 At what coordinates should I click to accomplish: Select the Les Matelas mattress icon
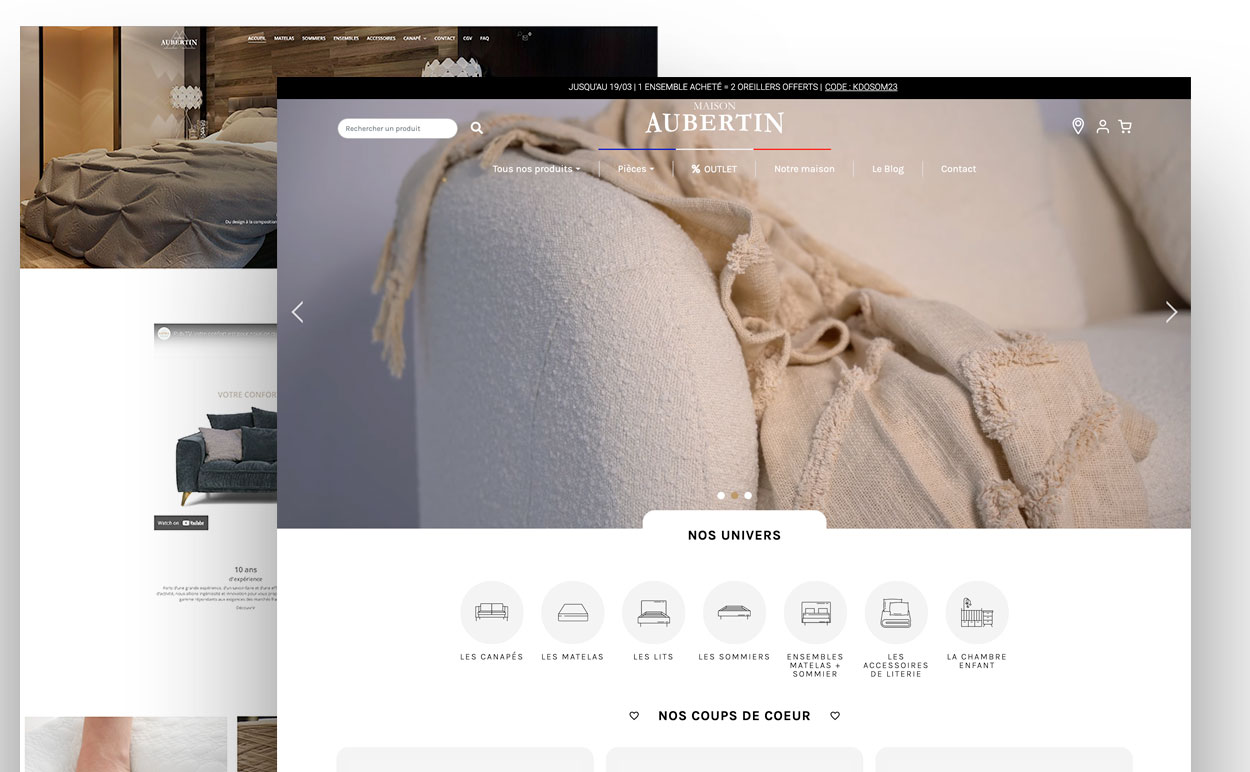point(573,613)
